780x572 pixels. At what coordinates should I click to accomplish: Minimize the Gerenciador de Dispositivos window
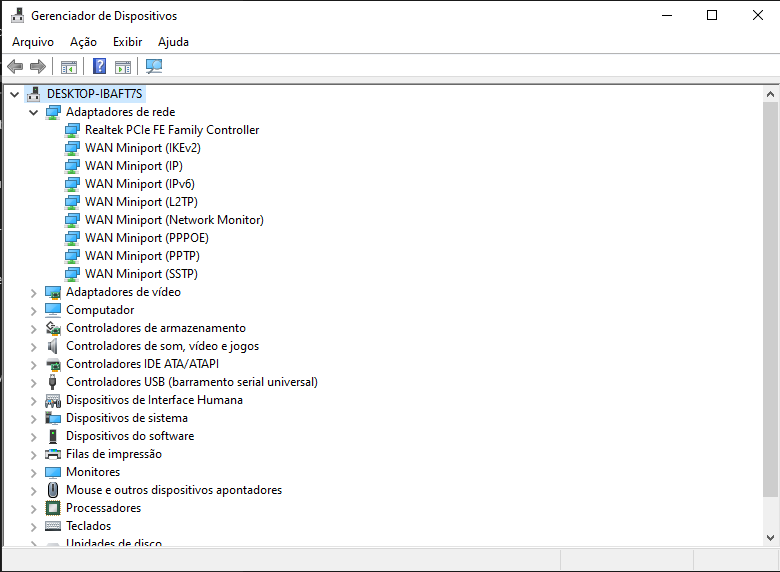coord(667,15)
